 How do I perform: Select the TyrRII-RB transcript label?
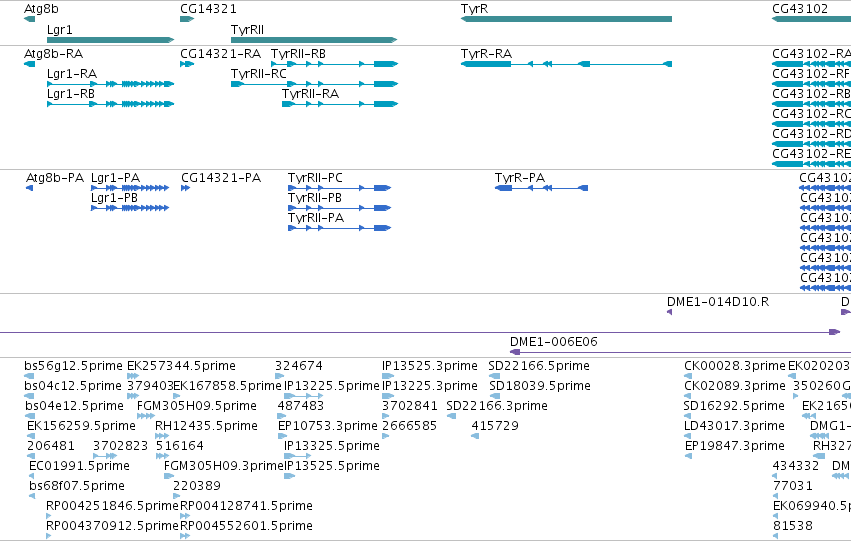coord(299,54)
